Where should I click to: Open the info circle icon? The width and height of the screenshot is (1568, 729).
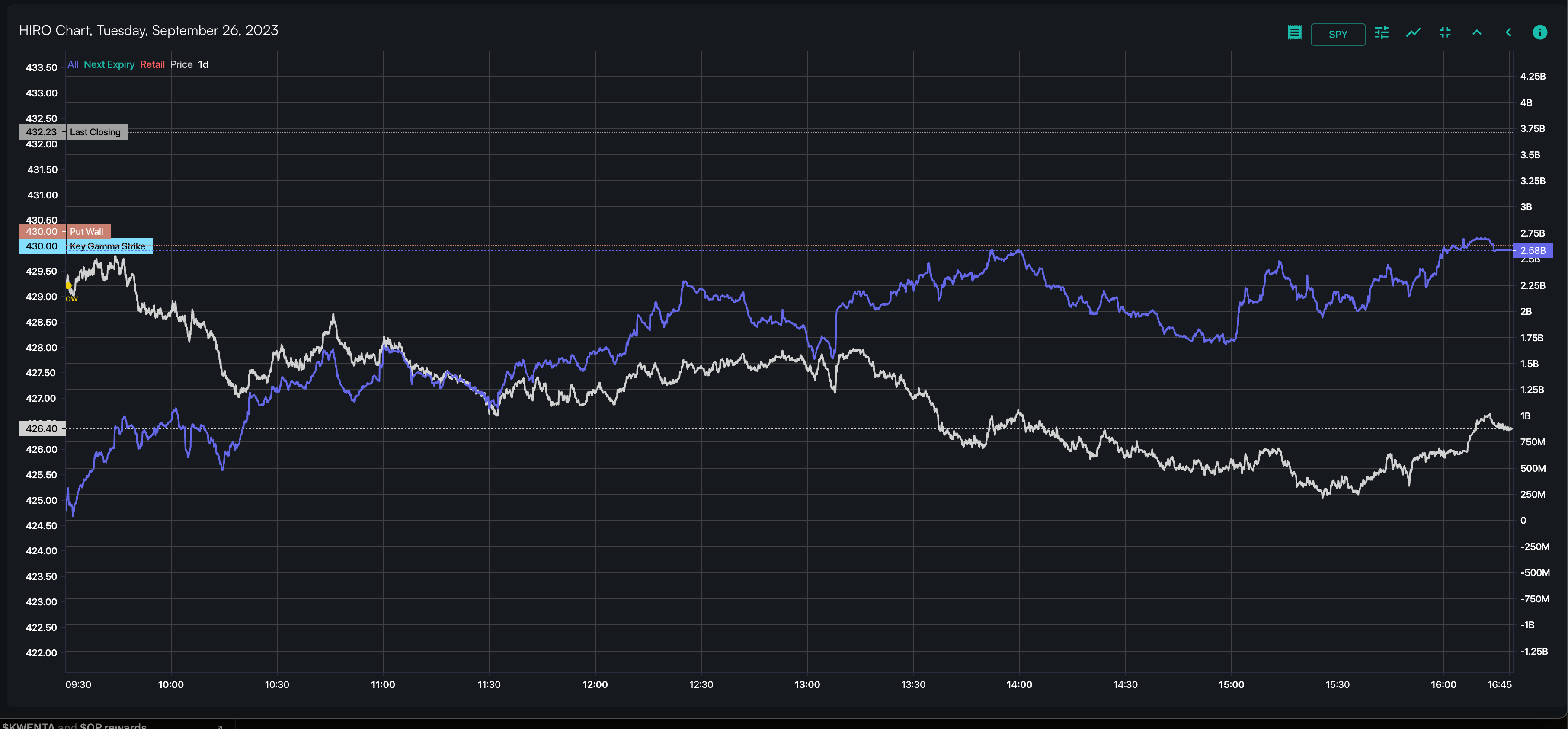1539,33
